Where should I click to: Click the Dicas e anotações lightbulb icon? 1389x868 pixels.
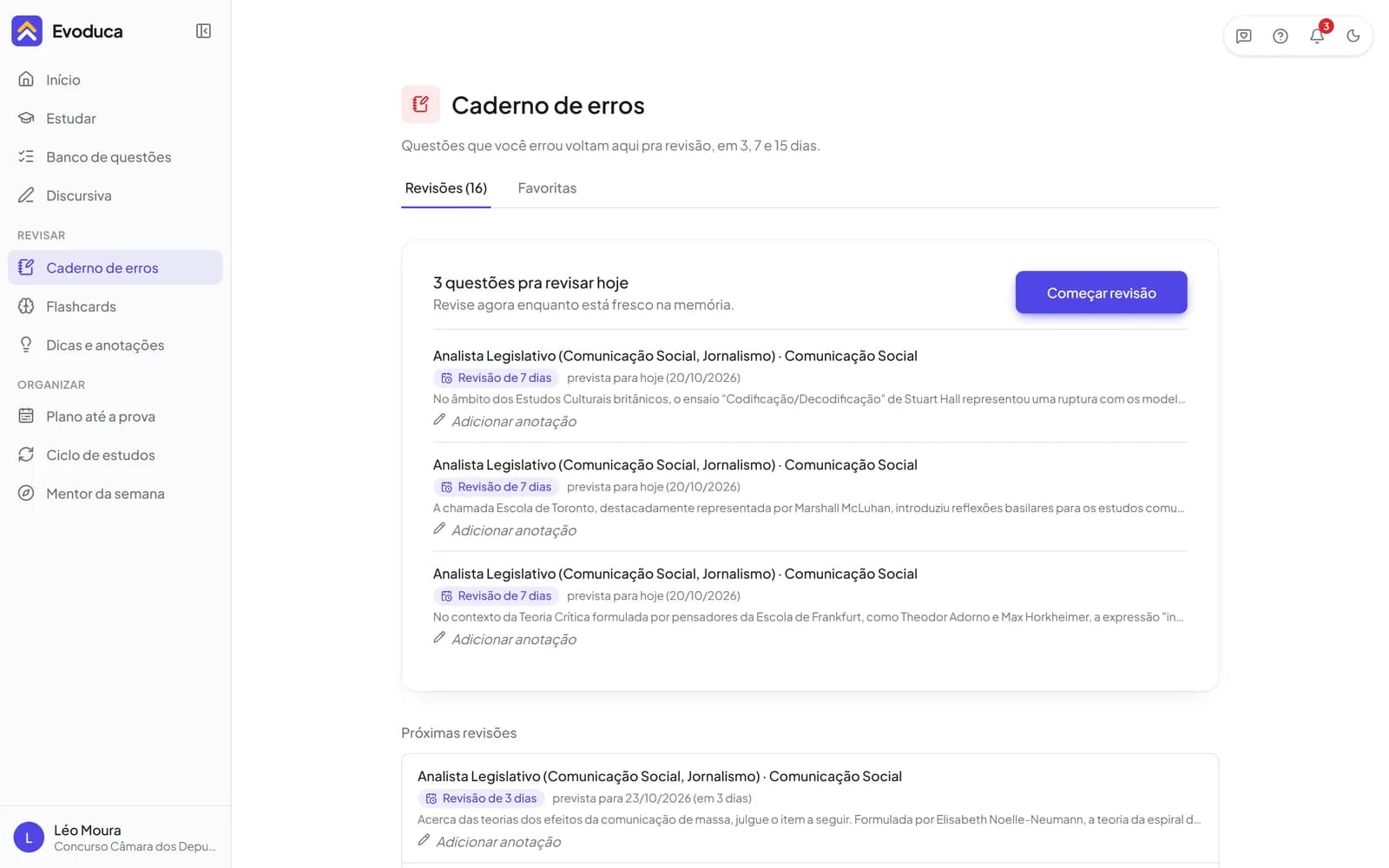[26, 345]
